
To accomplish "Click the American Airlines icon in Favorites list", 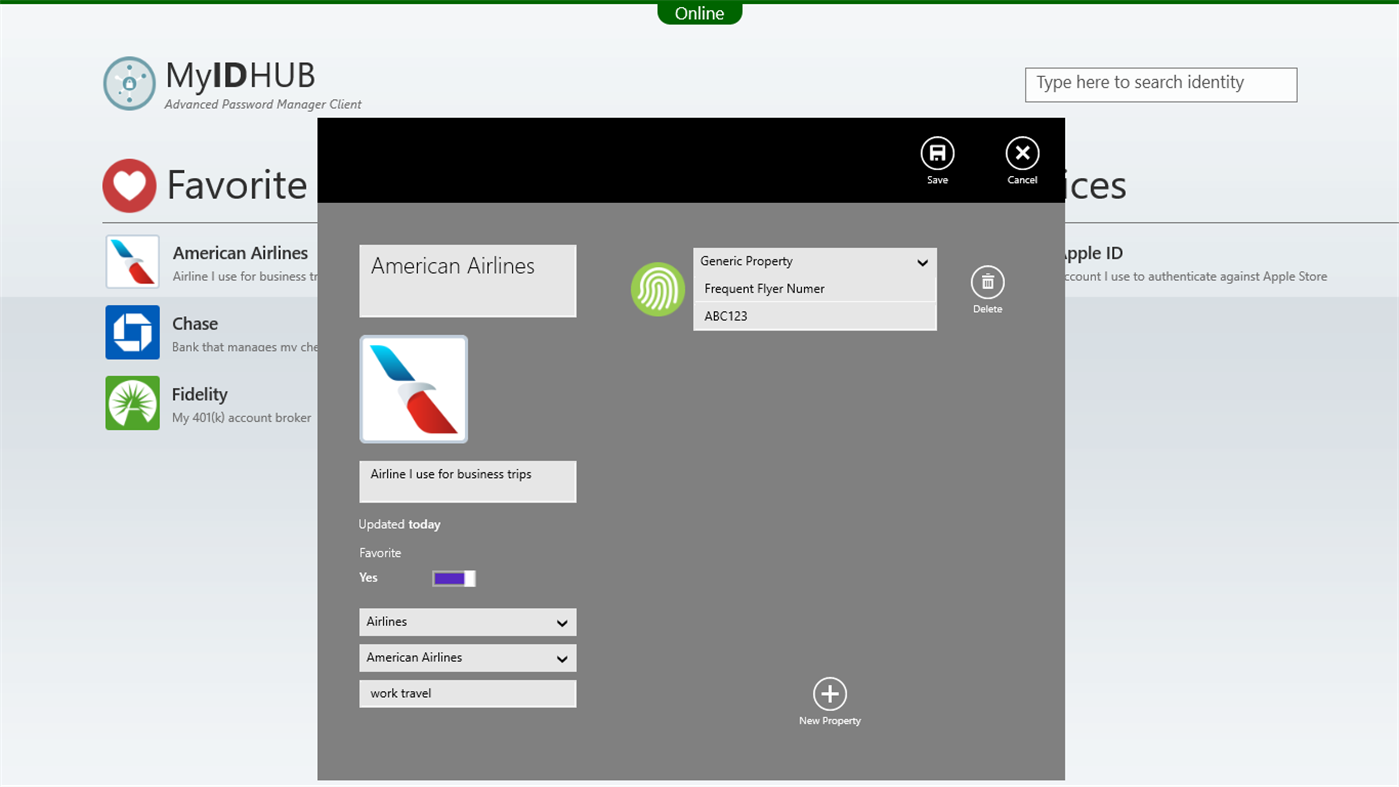I will [132, 261].
